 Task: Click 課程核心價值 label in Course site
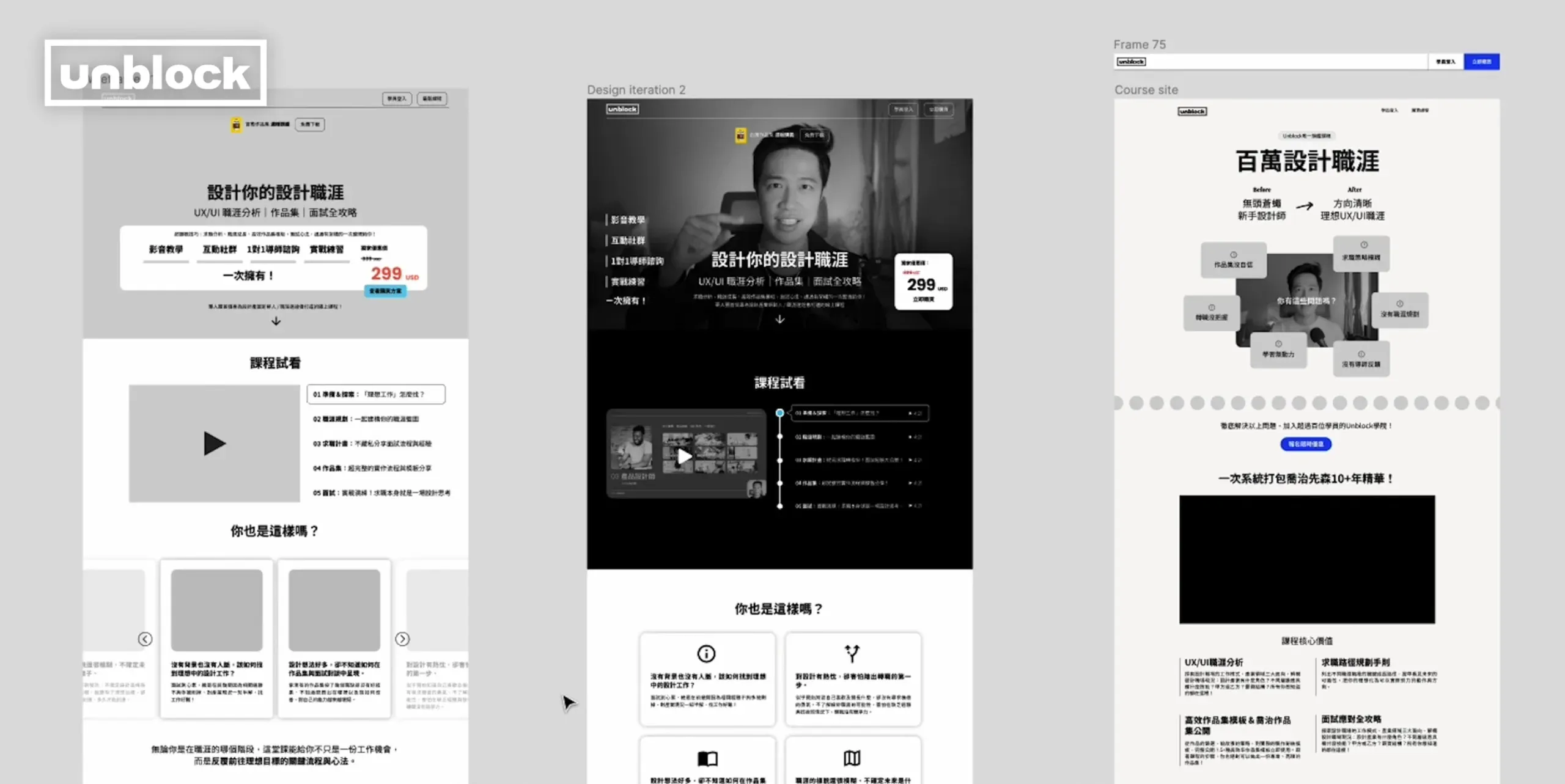[1307, 641]
